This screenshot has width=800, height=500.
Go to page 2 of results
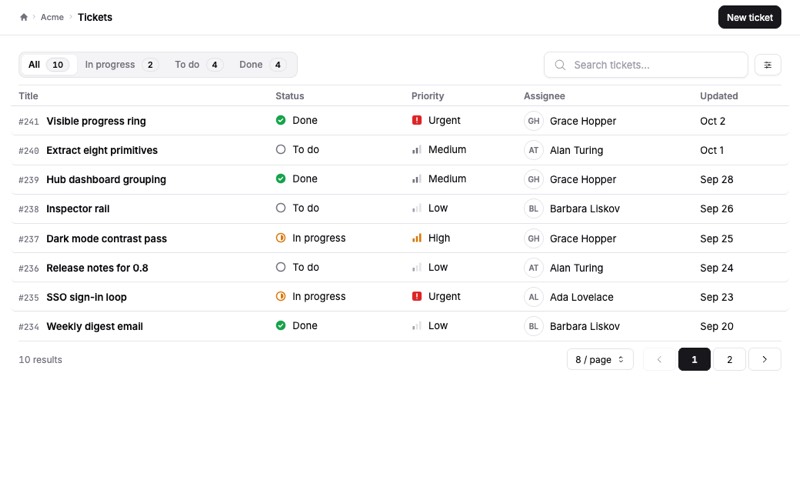coord(729,359)
